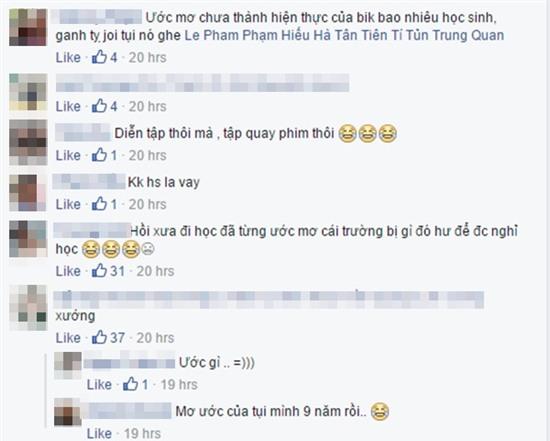This screenshot has width=550, height=441.
Task: Click thumbs-up icon on 'Kk hs la vay' comment
Action: pos(99,203)
